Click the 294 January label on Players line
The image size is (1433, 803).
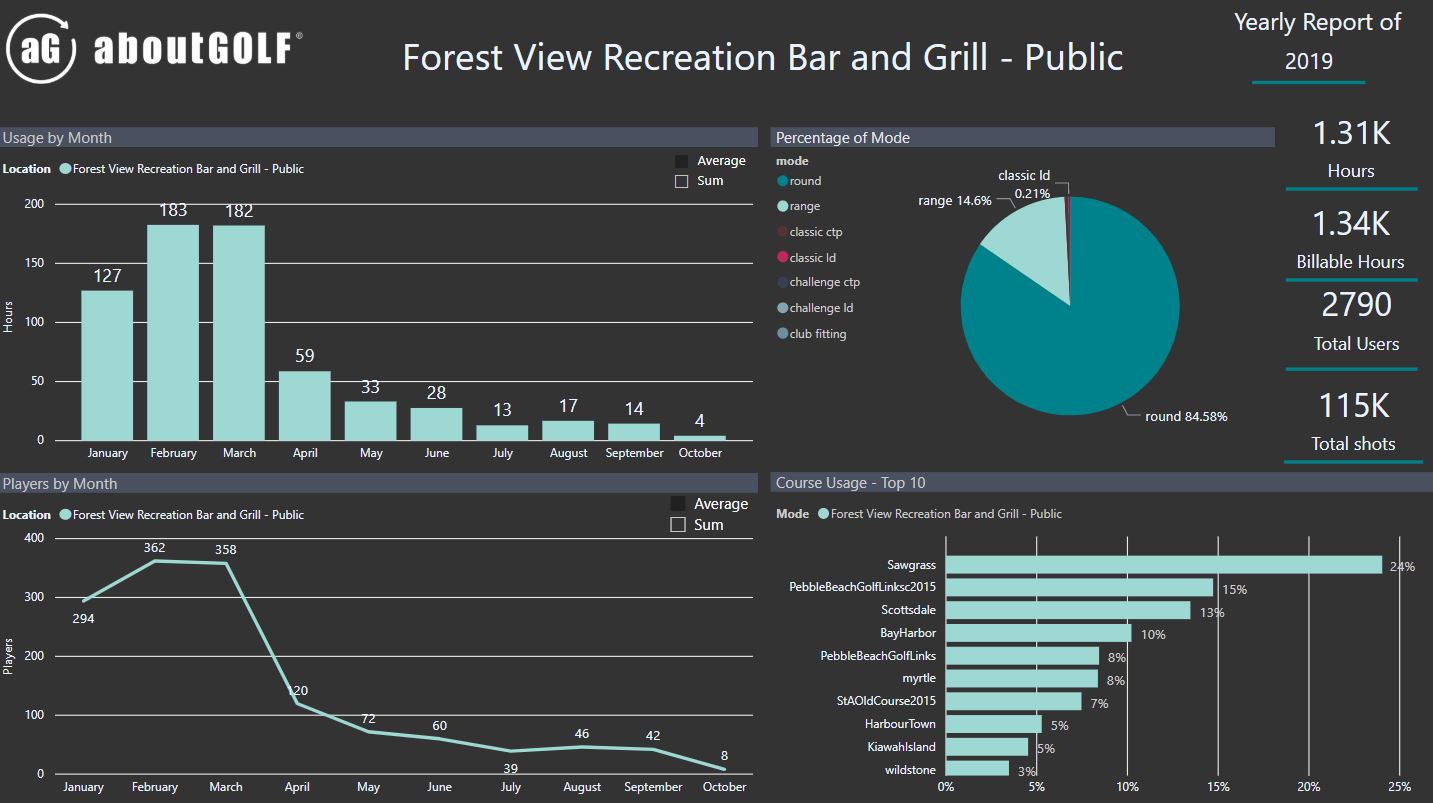point(83,619)
